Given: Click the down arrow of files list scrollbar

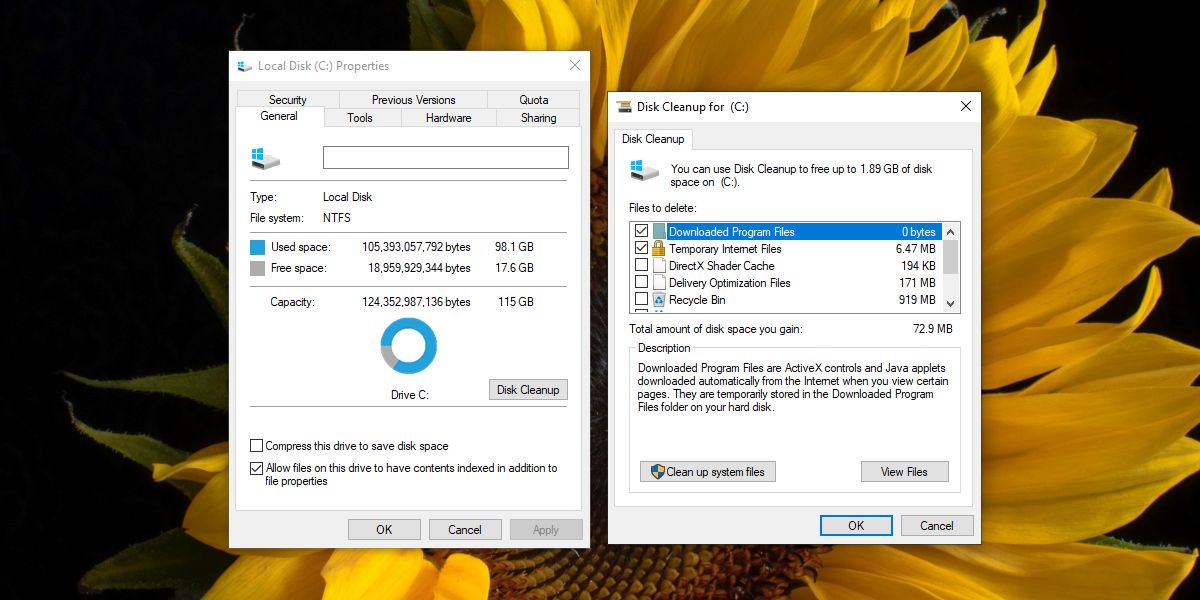Looking at the screenshot, I should click(x=951, y=302).
